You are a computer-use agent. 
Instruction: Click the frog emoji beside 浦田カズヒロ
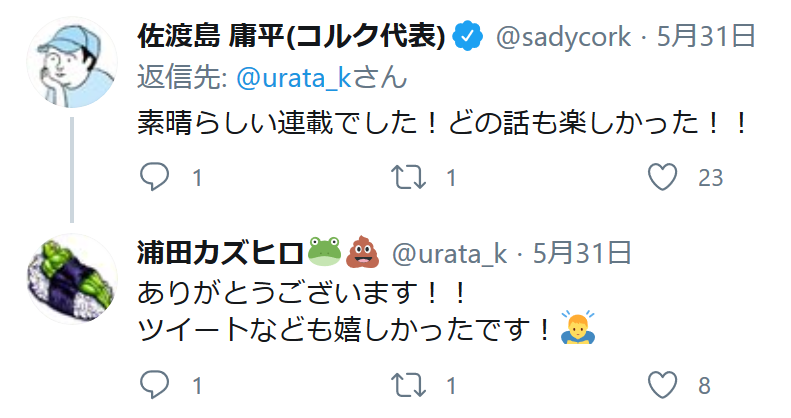(x=324, y=251)
